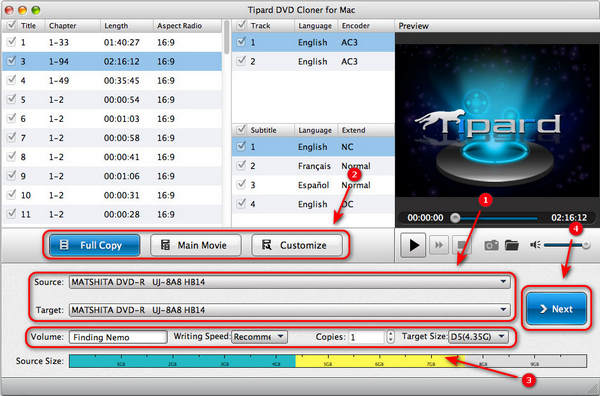Toggle checkbox for subtitle 1 English

pos(241,146)
